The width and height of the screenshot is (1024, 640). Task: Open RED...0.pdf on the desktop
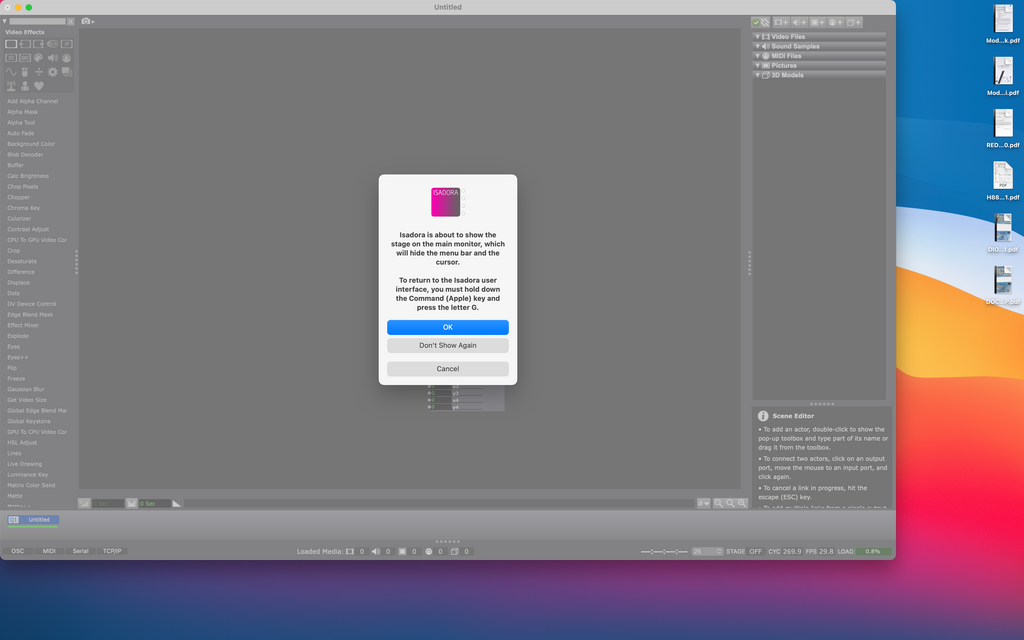tap(1003, 129)
